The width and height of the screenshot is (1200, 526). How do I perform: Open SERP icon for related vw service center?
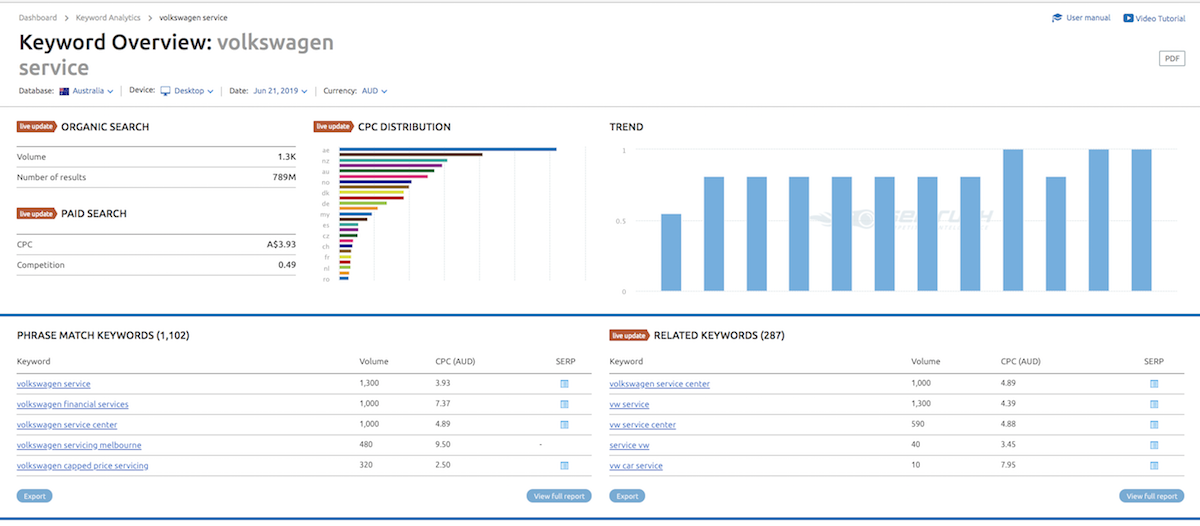tap(1154, 425)
